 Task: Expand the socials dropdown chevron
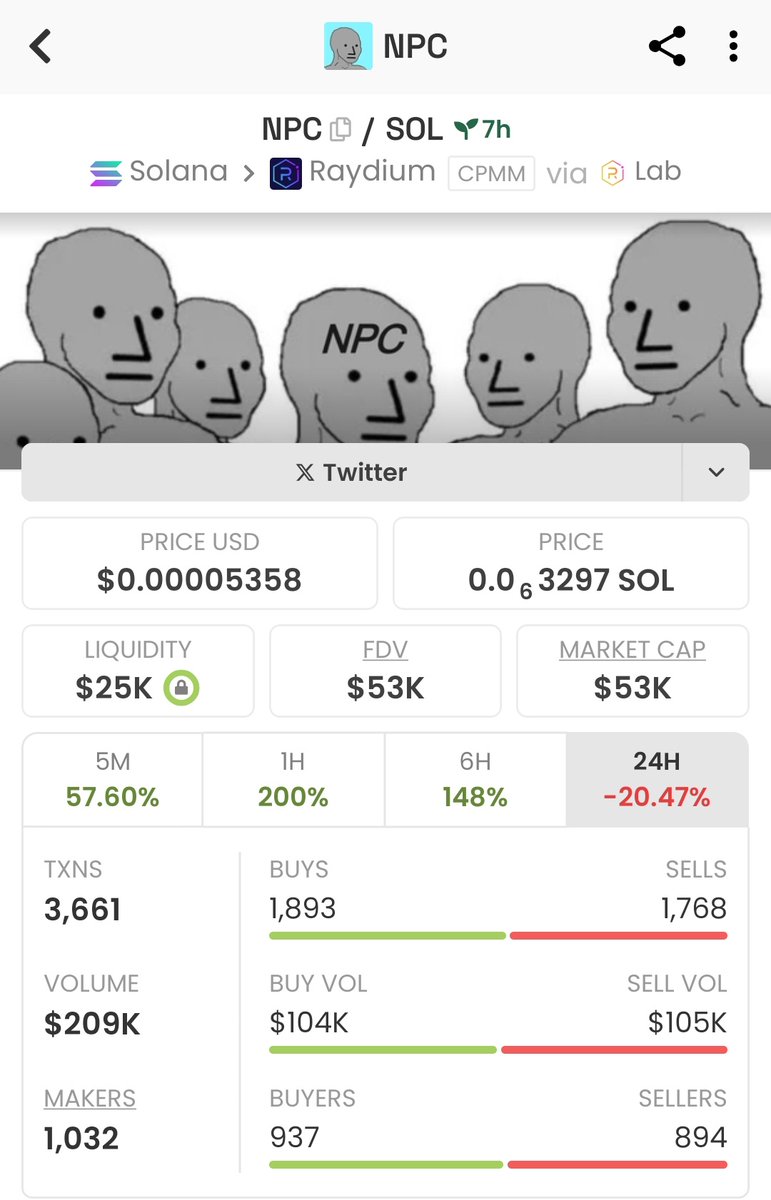click(716, 472)
